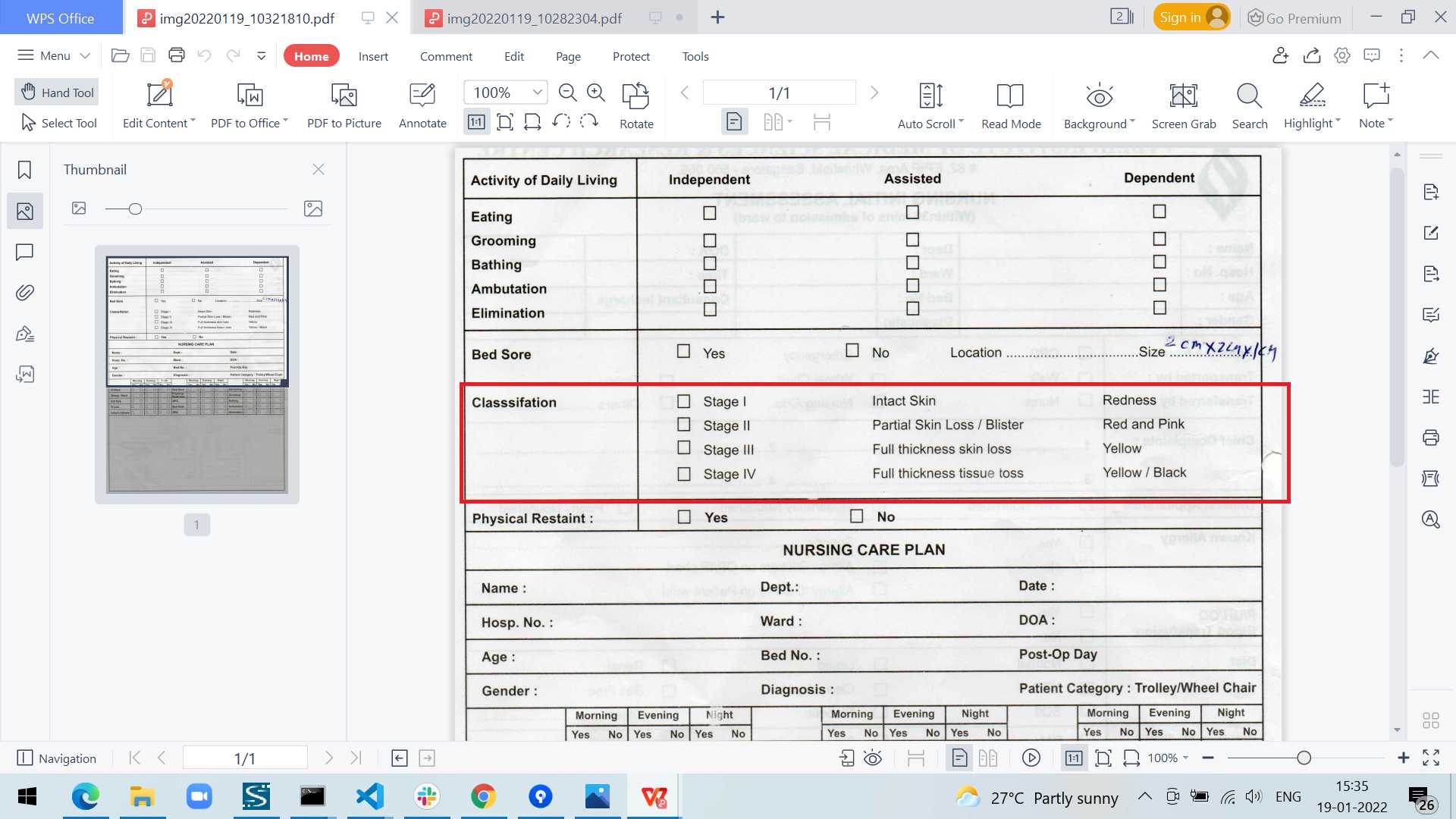Viewport: 1456px width, 819px height.
Task: Switch to img20220119_10282304.pdf tab
Action: coord(534,18)
